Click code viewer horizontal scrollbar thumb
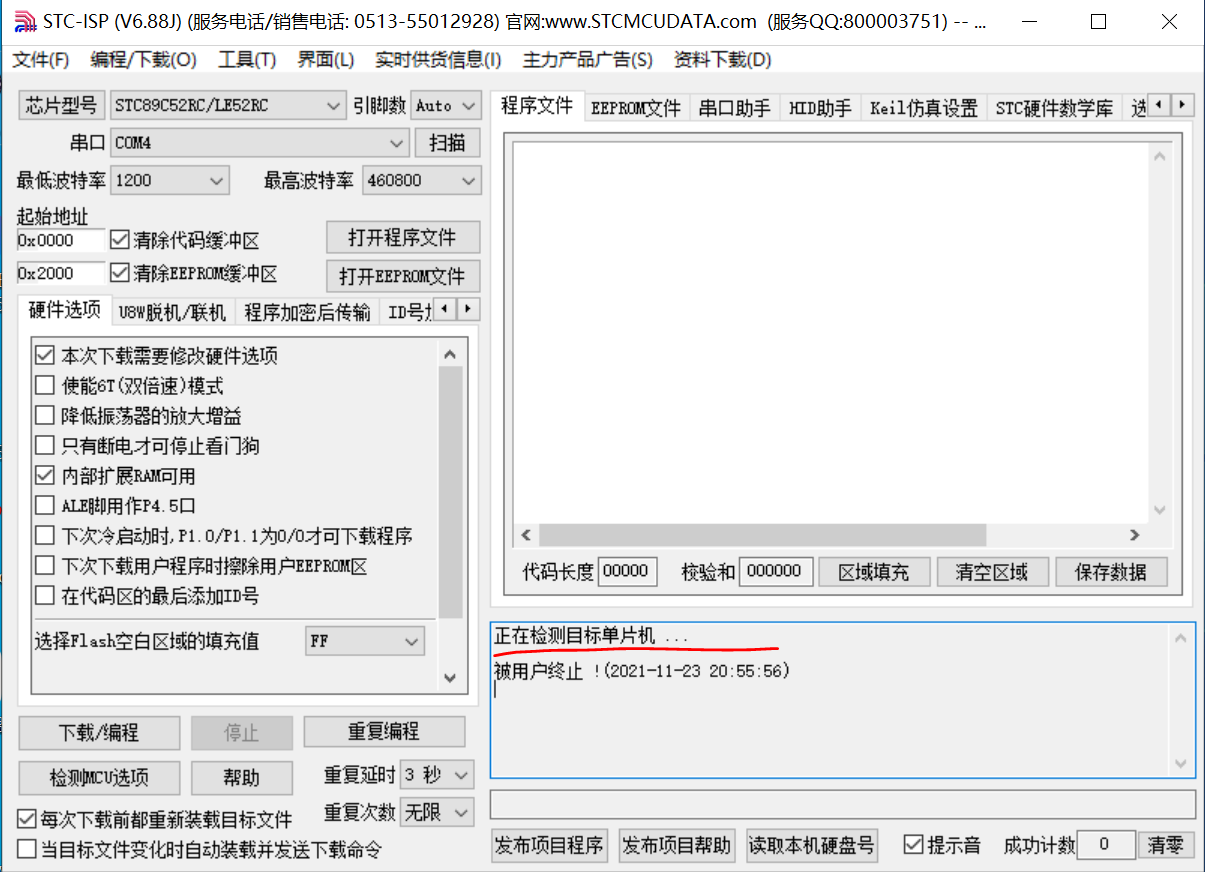The image size is (1205, 872). (762, 535)
